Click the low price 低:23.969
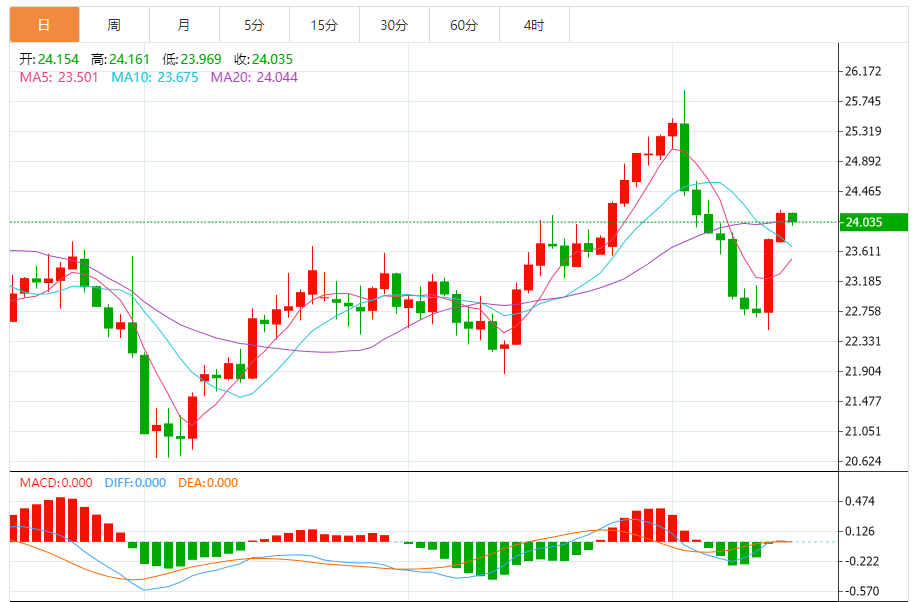Image resolution: width=914 pixels, height=602 pixels. 192,59
